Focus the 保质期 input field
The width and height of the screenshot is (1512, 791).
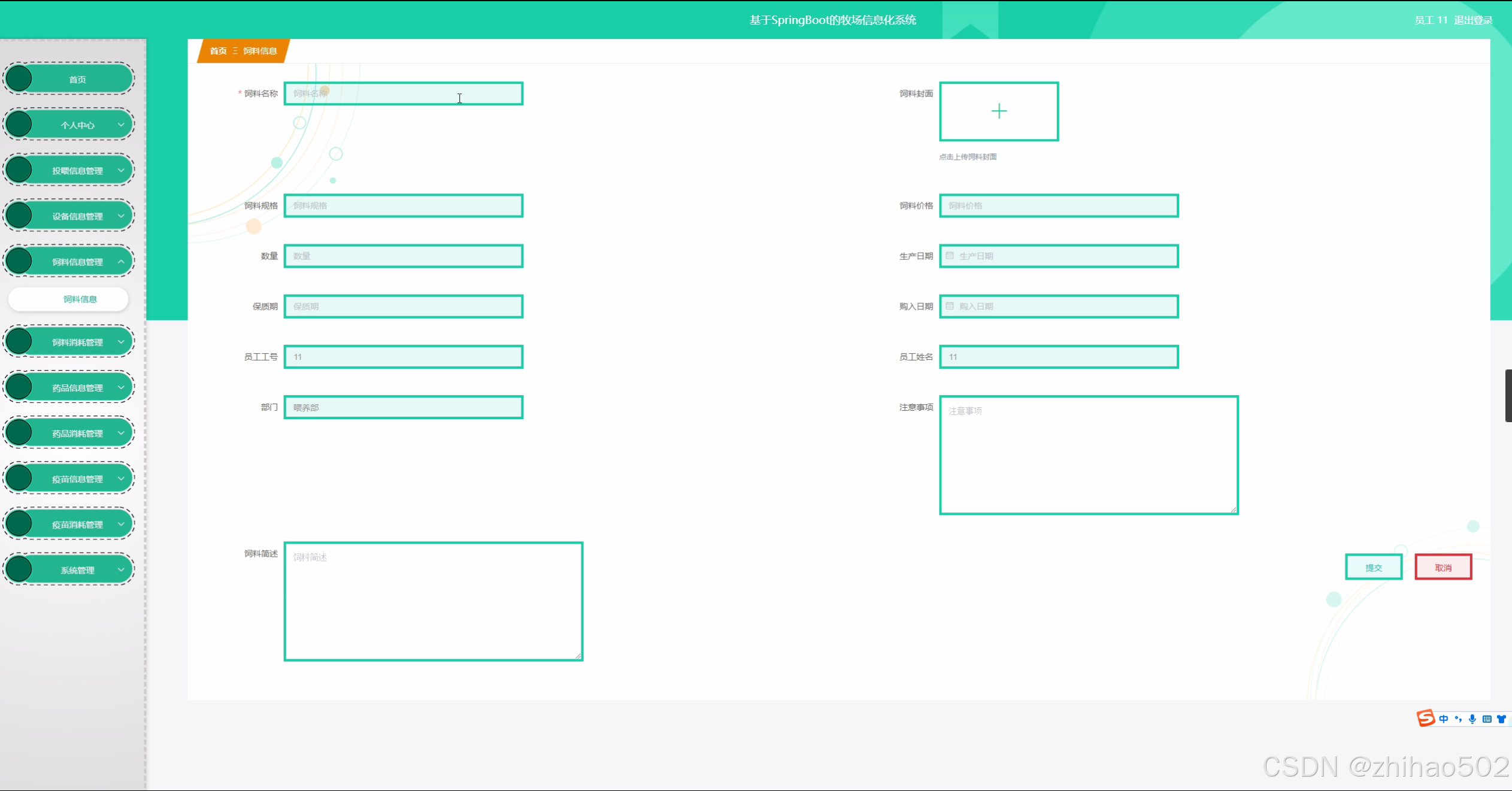(x=404, y=306)
